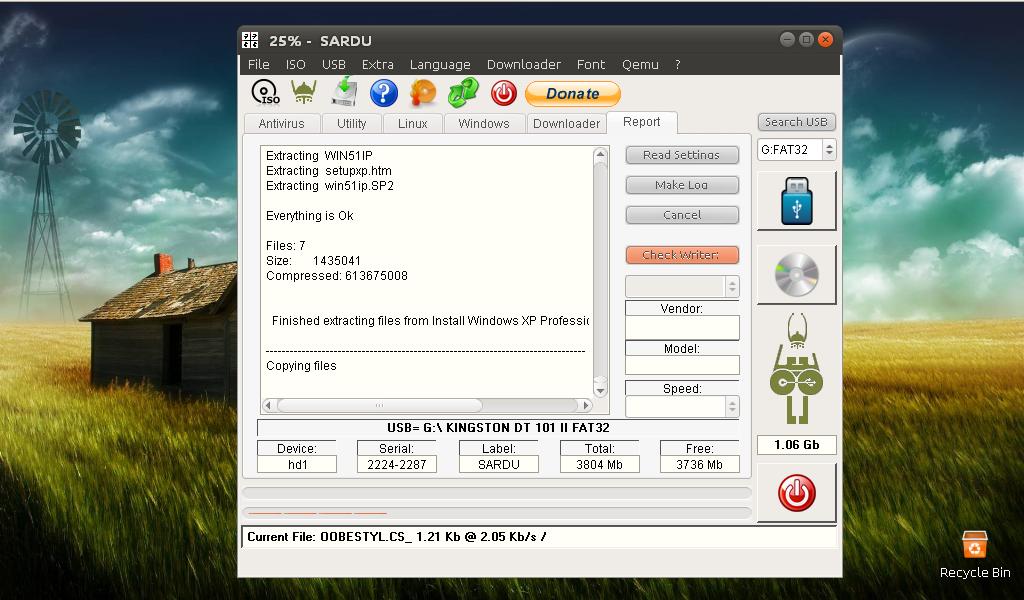Click the green SARDU USB mascot image

point(797,369)
